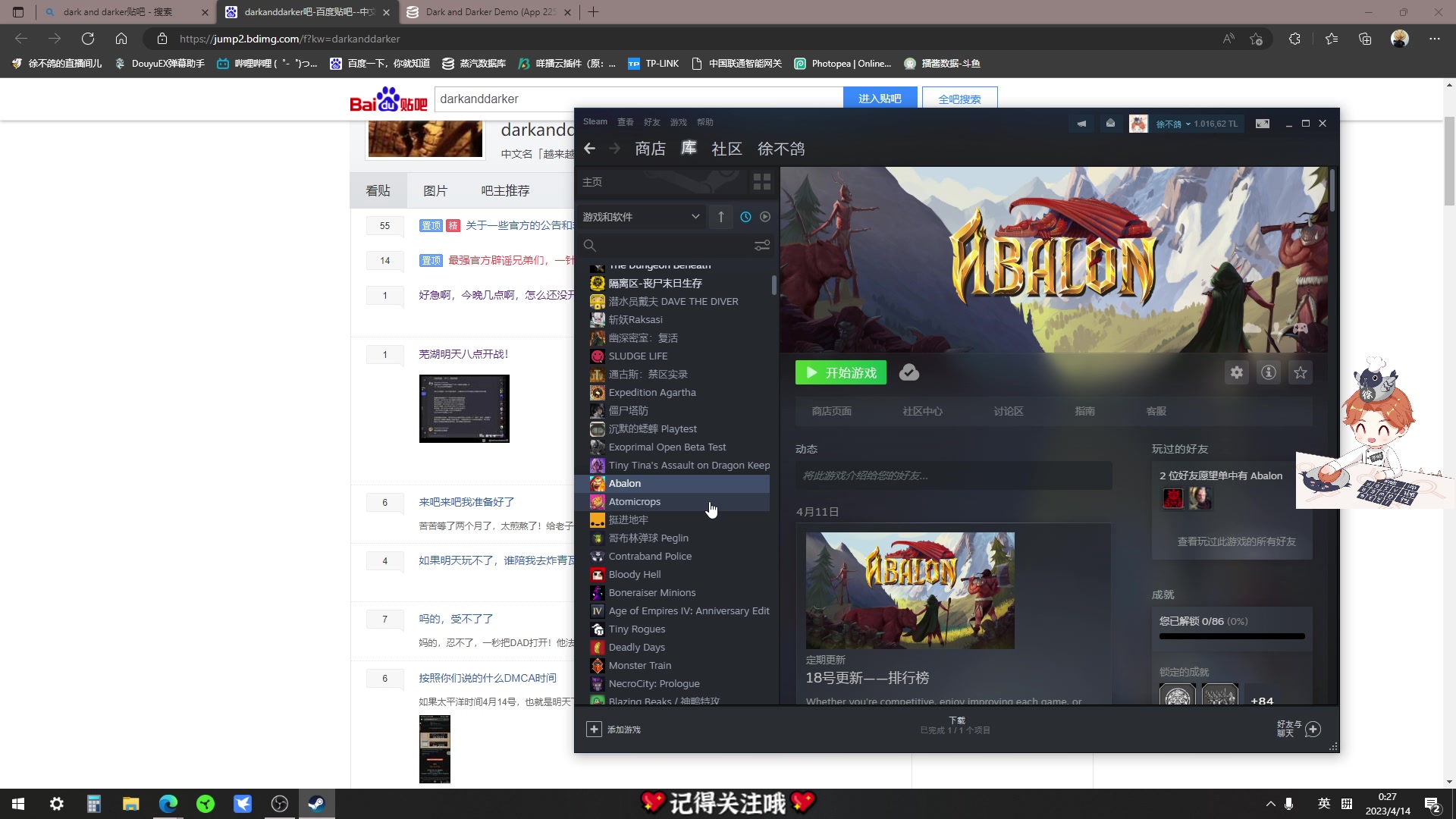1456x819 pixels.
Task: Open File Explorer from taskbar
Action: pos(130,804)
